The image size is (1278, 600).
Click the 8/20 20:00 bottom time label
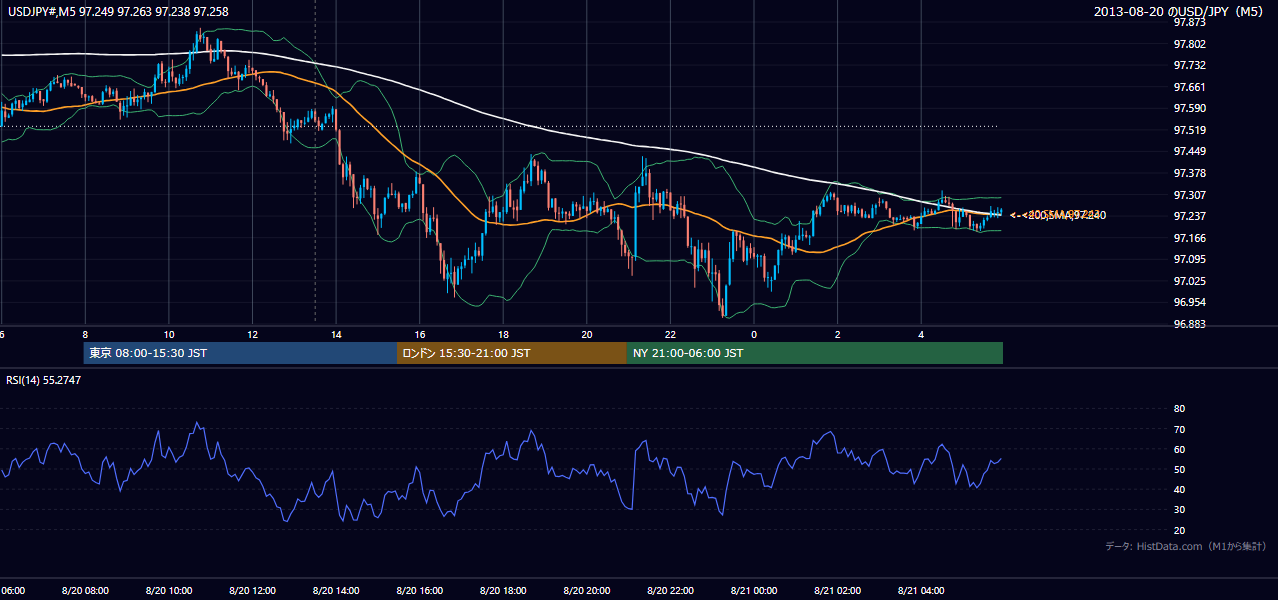[587, 590]
